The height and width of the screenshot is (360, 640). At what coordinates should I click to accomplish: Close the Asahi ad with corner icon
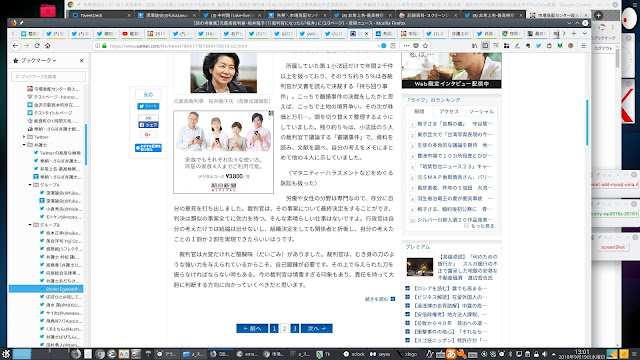271,113
